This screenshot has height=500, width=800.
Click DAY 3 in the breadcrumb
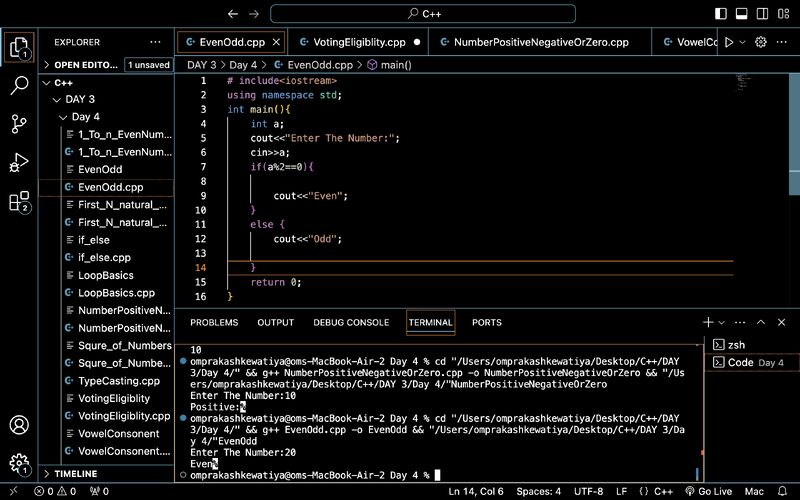pos(202,65)
